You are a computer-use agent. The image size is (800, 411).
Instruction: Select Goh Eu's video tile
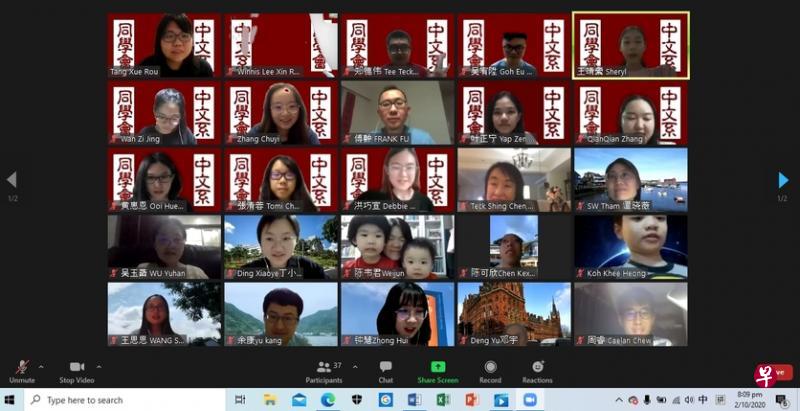pos(514,45)
